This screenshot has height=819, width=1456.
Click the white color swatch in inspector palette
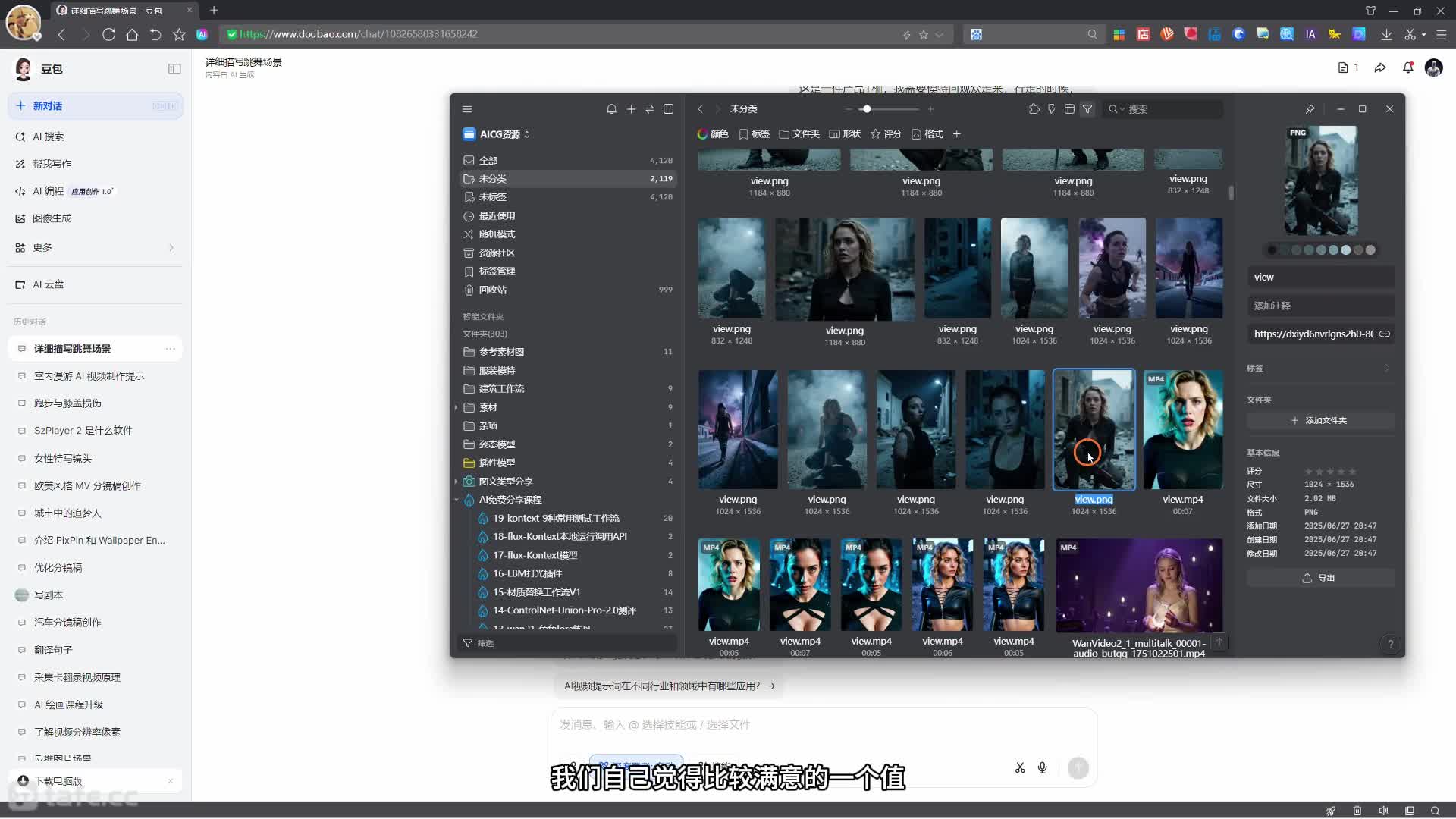point(1346,250)
